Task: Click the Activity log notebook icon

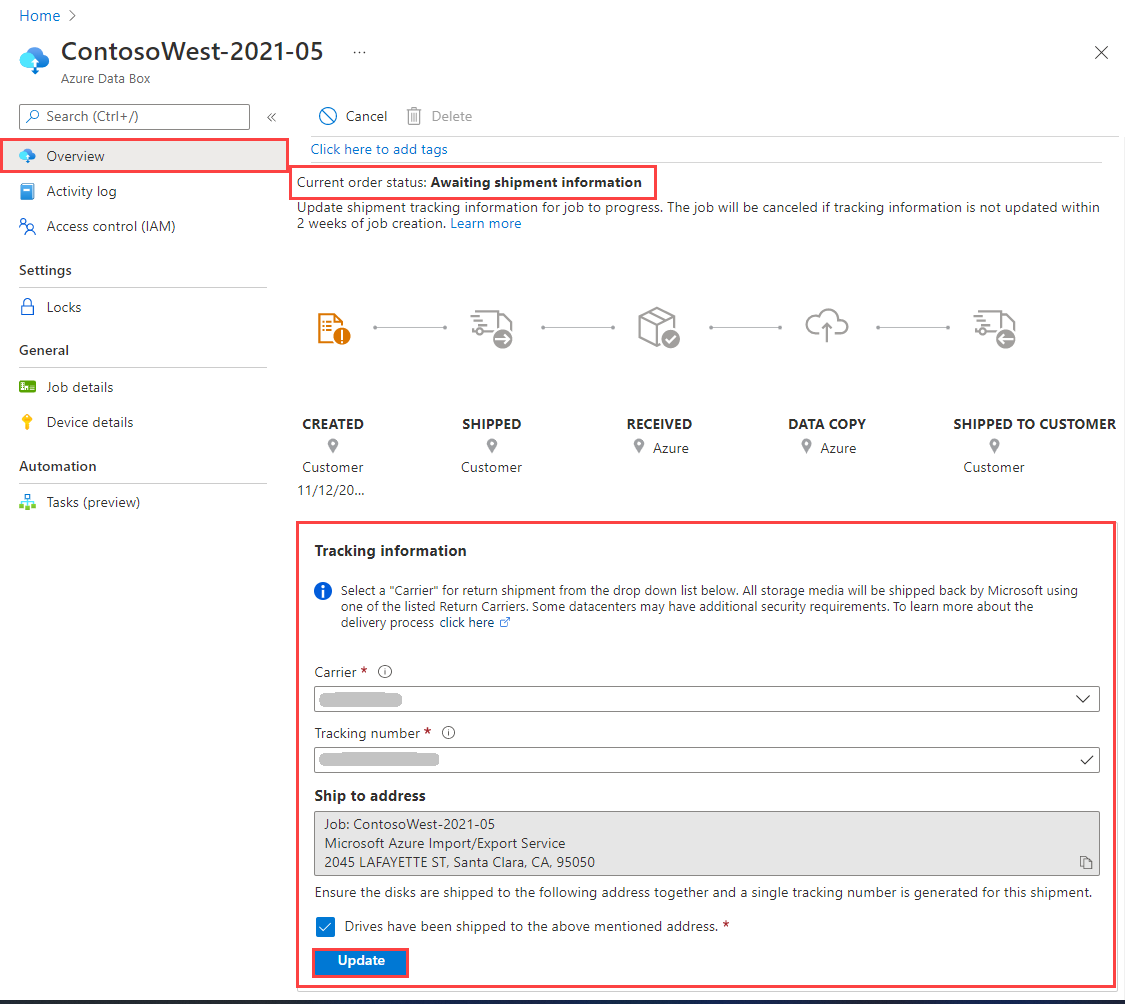Action: click(x=27, y=191)
